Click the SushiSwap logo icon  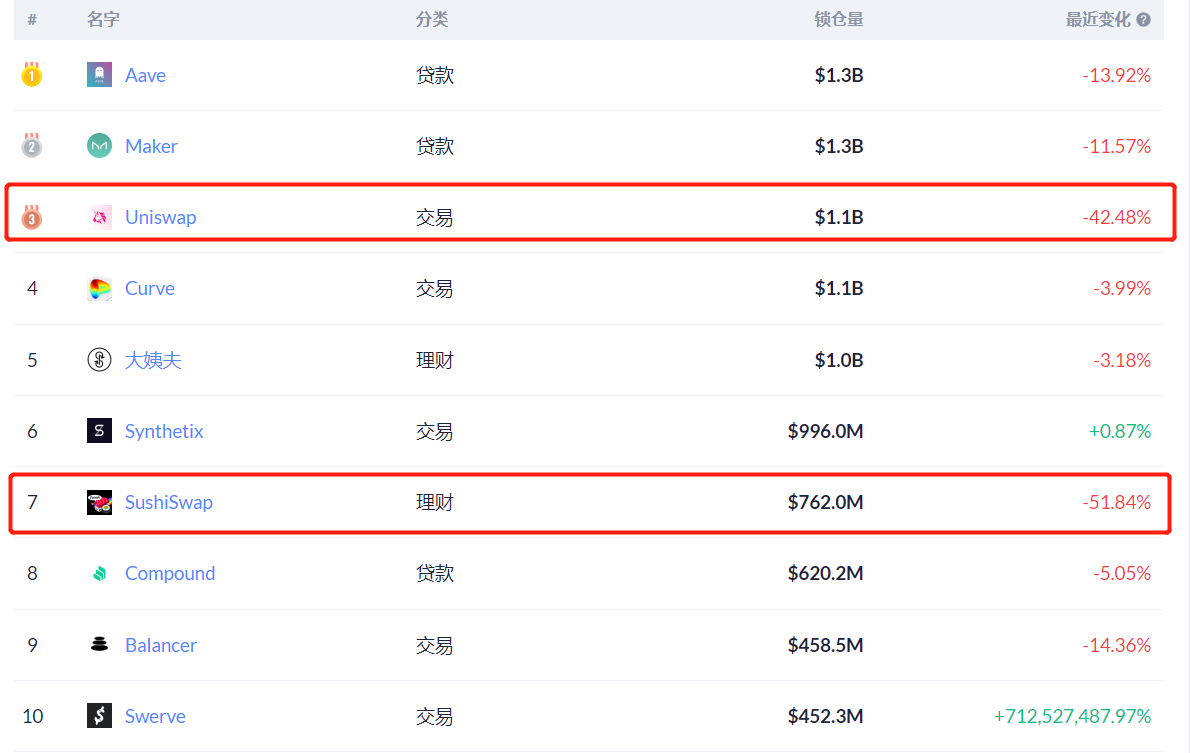[99, 502]
